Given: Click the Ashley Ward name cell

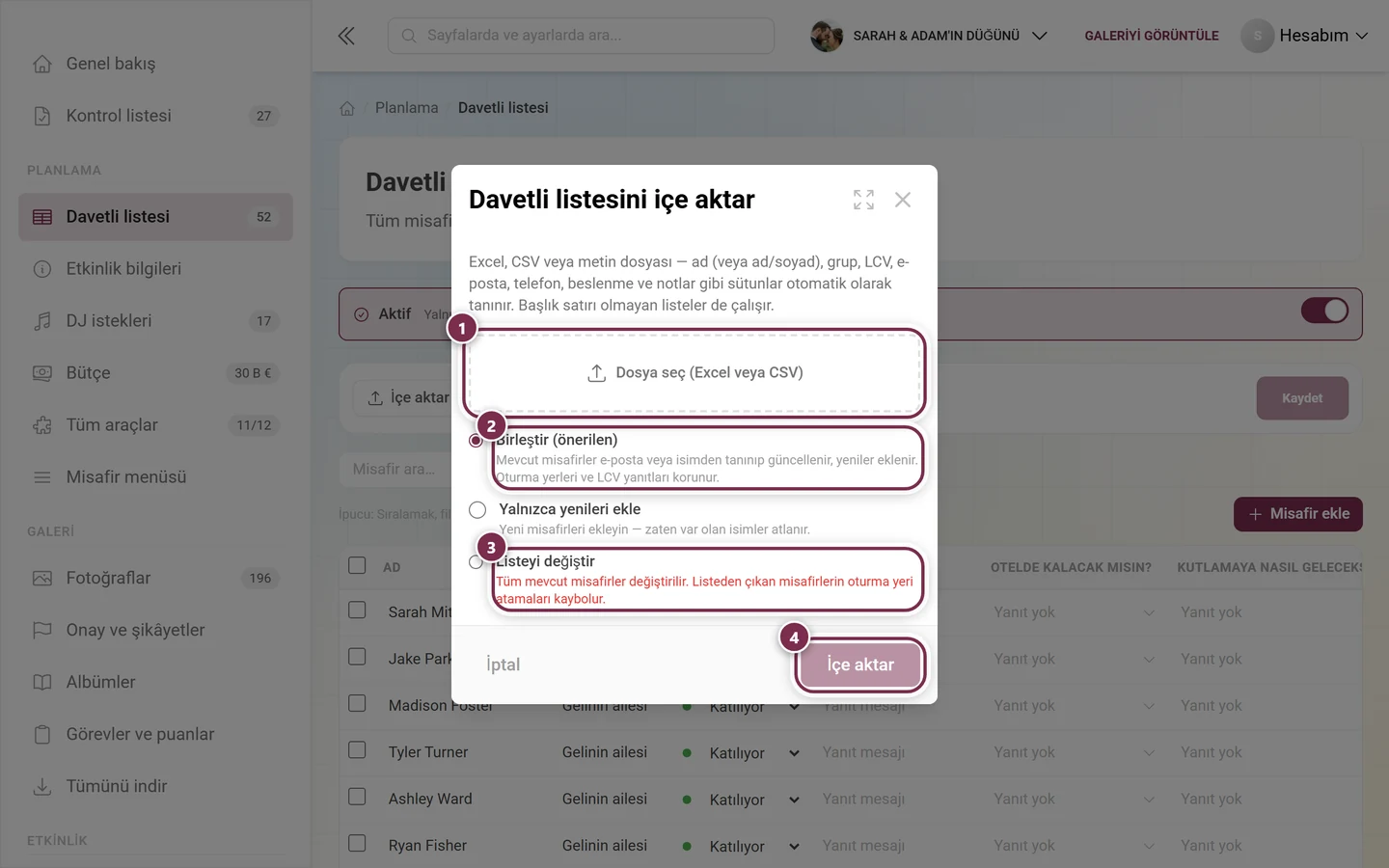Looking at the screenshot, I should tap(430, 799).
